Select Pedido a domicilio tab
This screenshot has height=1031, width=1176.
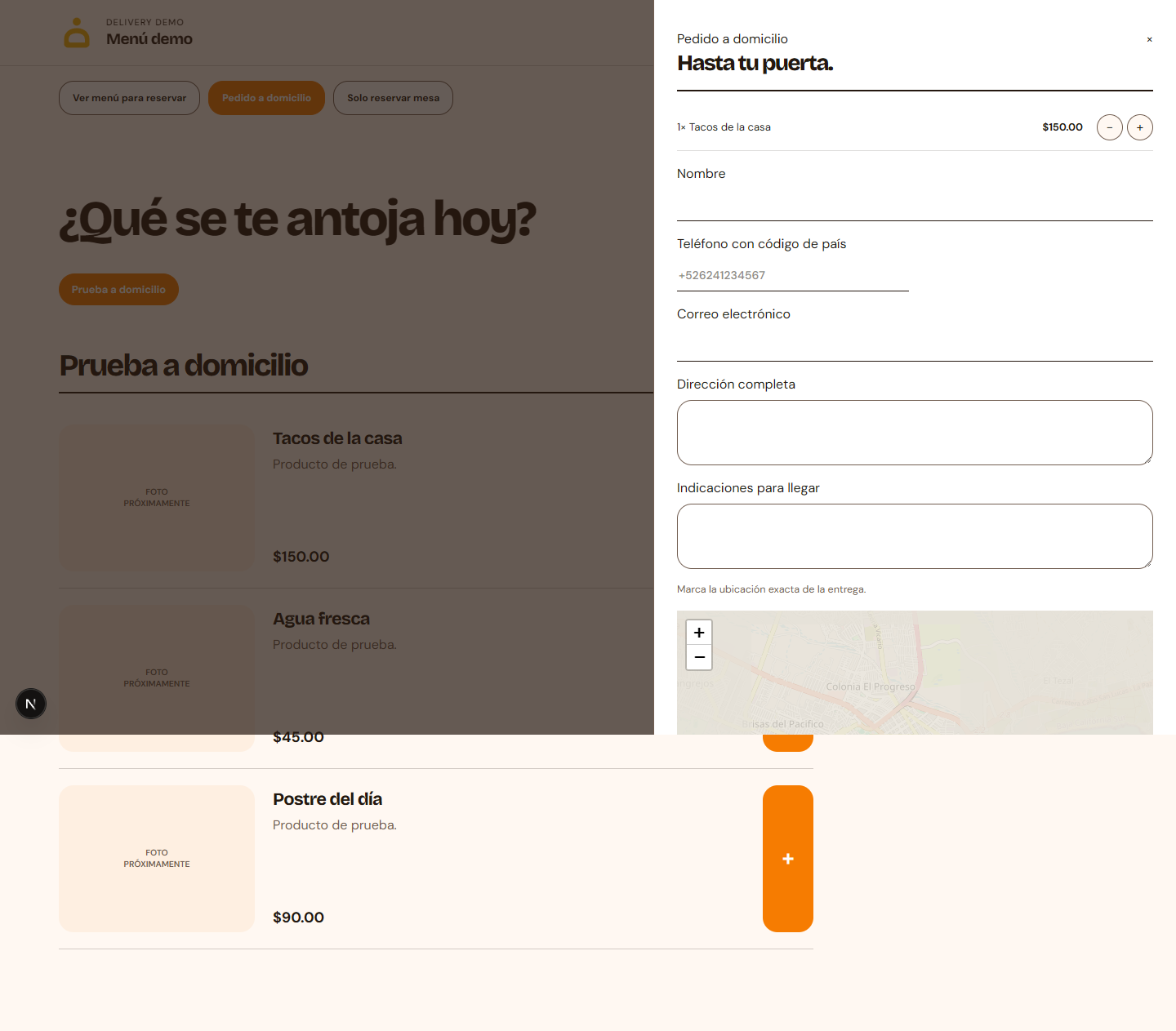(x=266, y=98)
